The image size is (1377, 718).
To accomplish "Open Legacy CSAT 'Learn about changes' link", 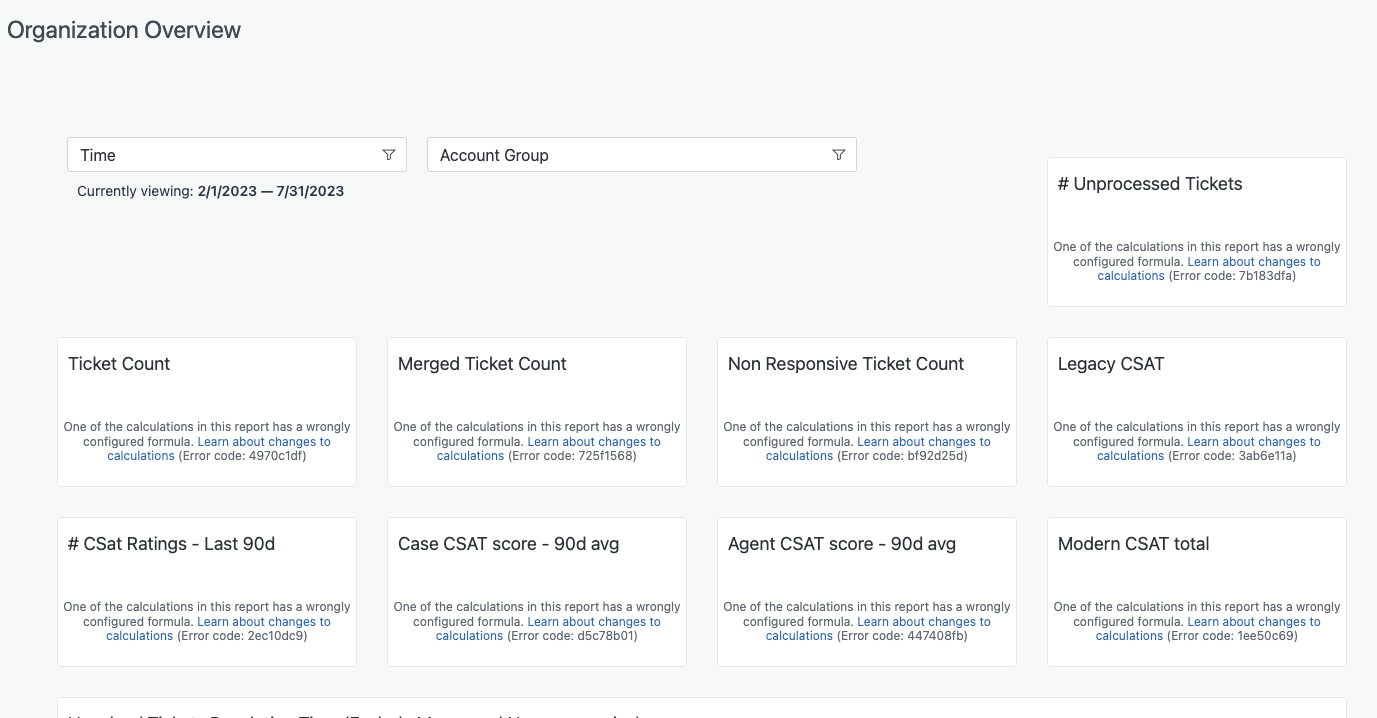I will click(1253, 442).
